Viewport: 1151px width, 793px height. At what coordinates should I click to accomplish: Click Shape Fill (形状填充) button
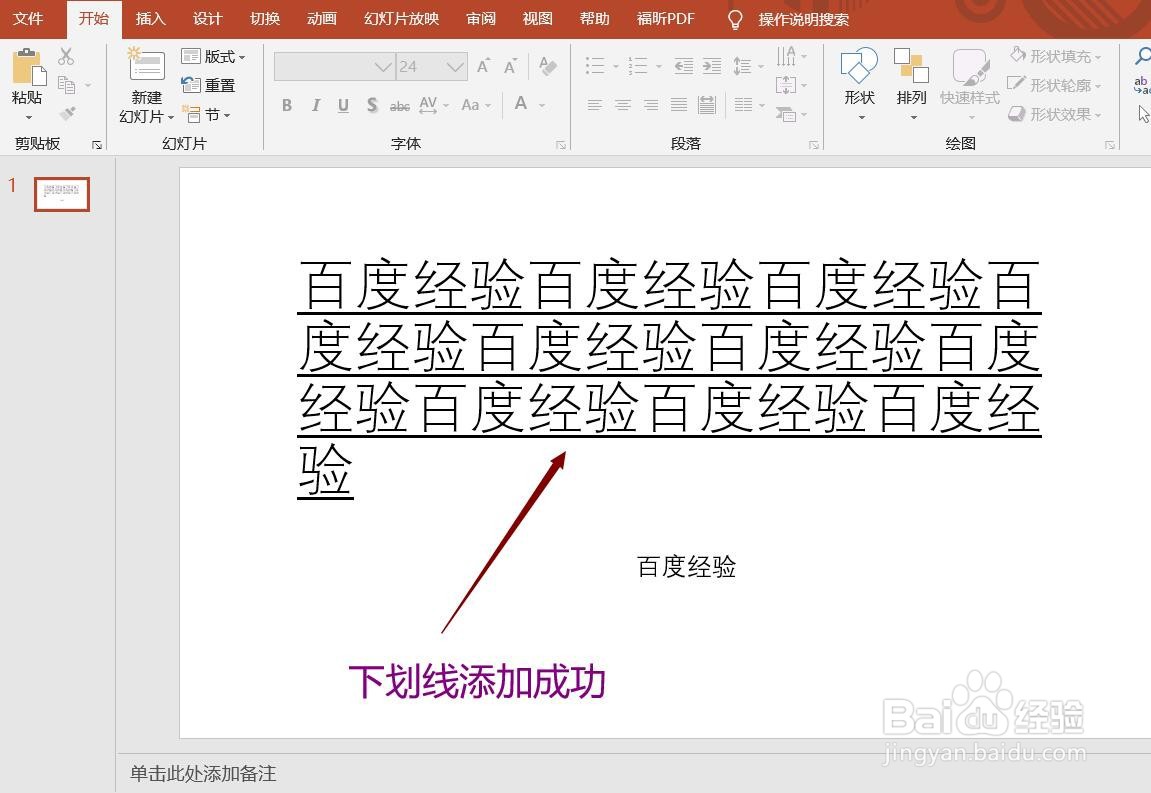1056,56
